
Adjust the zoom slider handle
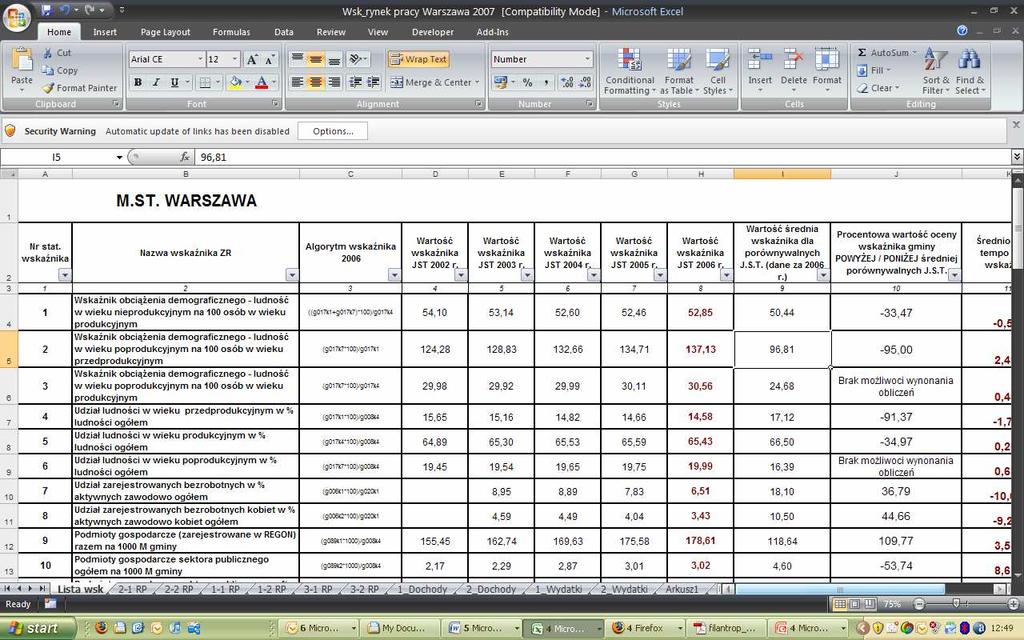point(956,604)
